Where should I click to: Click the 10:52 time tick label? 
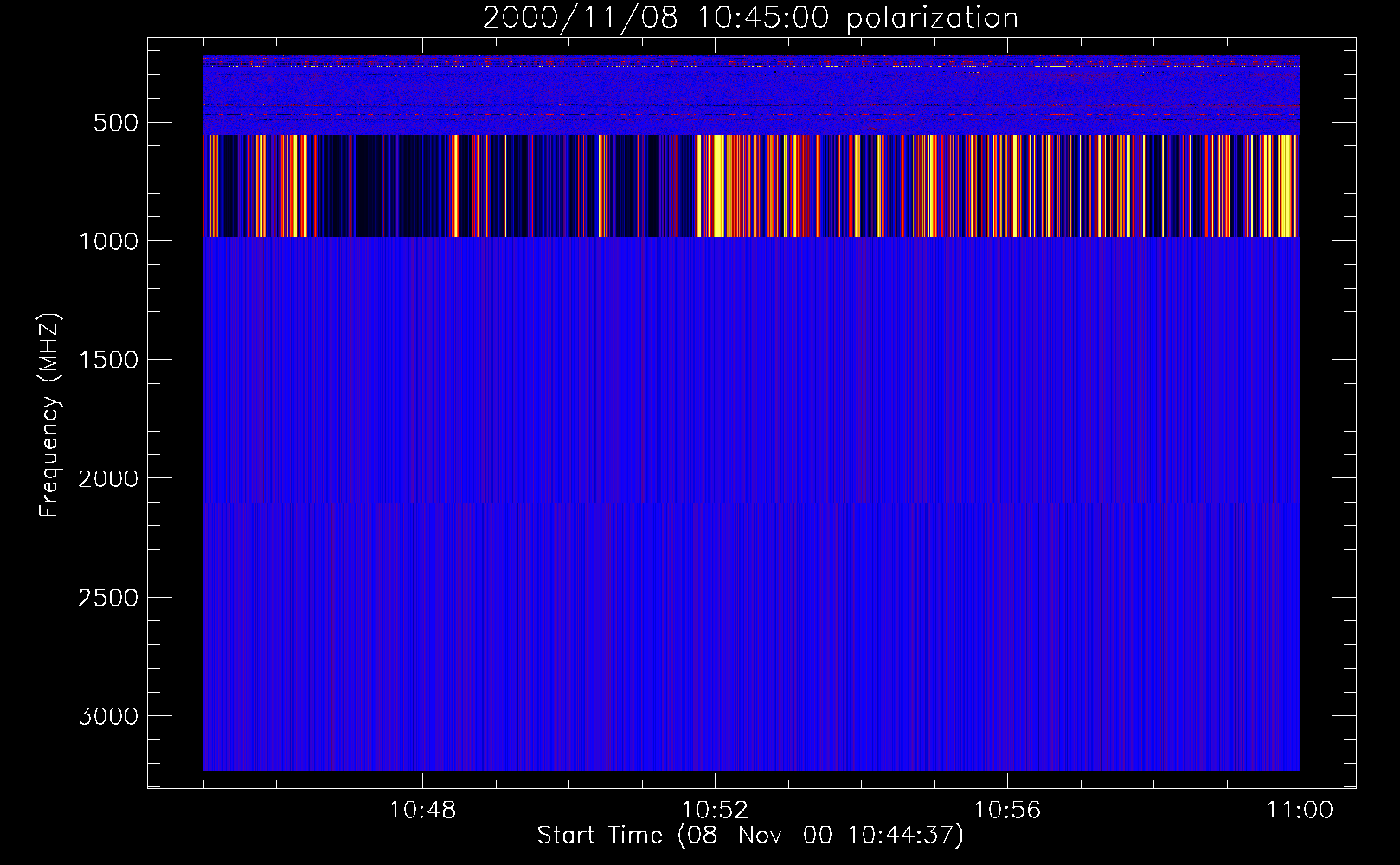pos(715,811)
